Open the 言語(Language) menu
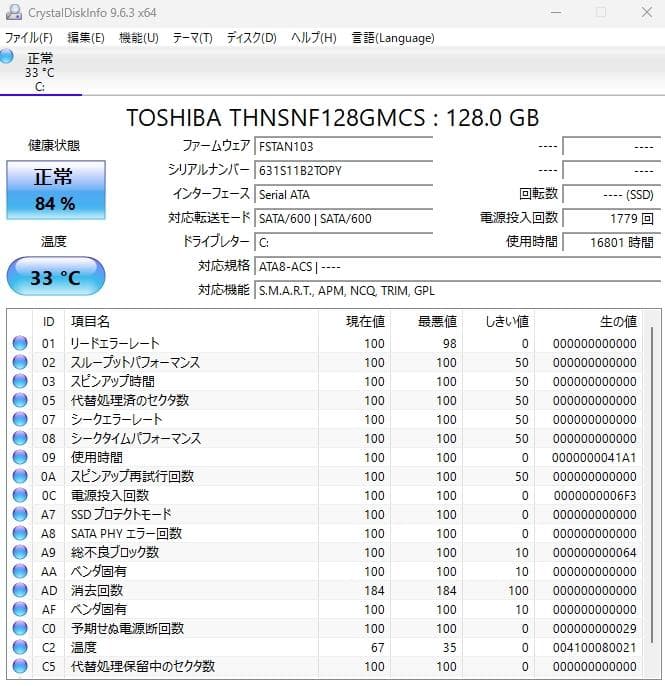This screenshot has height=686, width=665. point(393,38)
